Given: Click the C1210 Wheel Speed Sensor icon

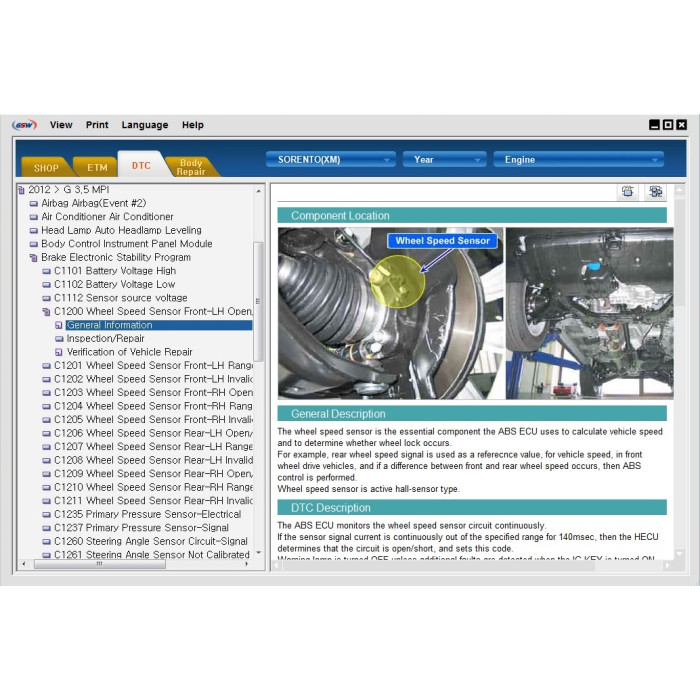Looking at the screenshot, I should pyautogui.click(x=46, y=488).
